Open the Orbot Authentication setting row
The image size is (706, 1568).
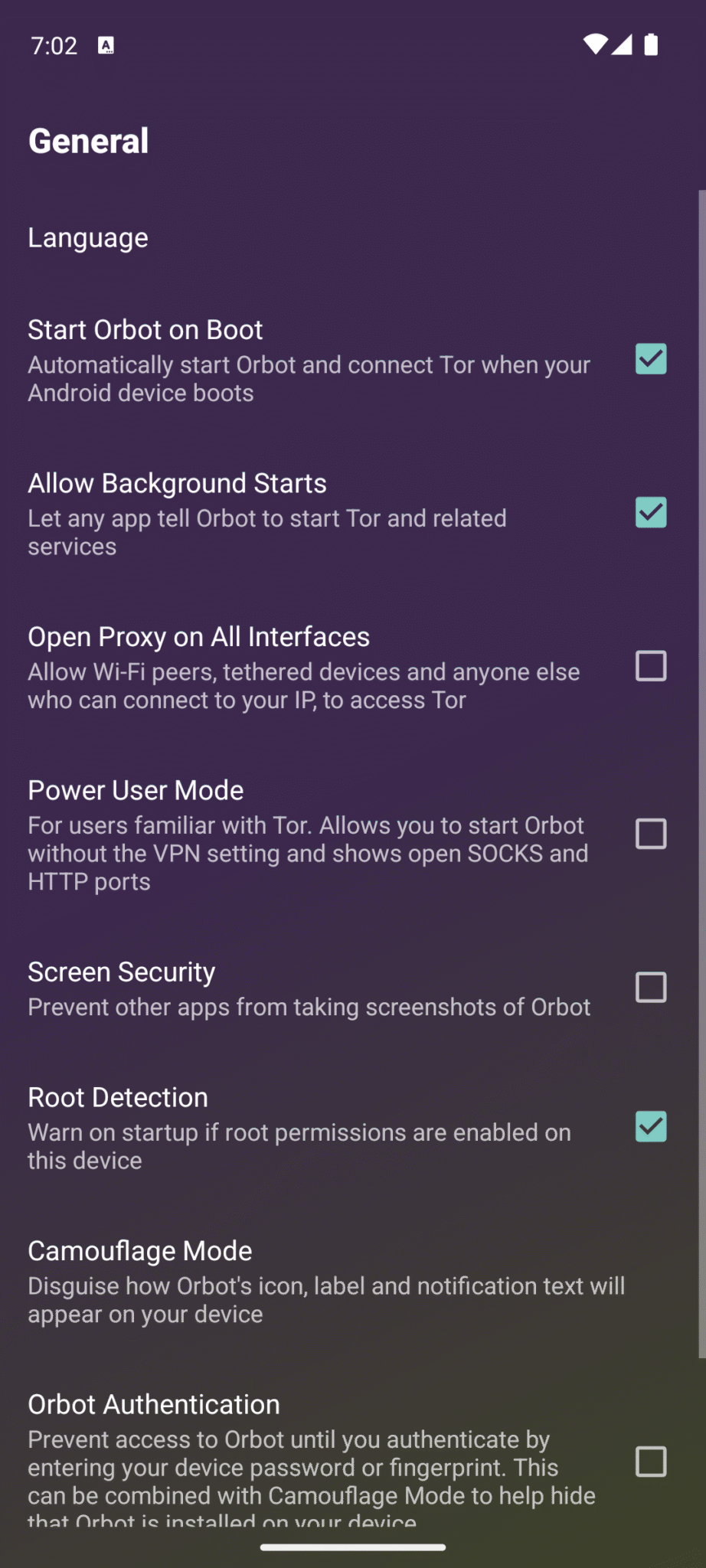(x=153, y=1404)
